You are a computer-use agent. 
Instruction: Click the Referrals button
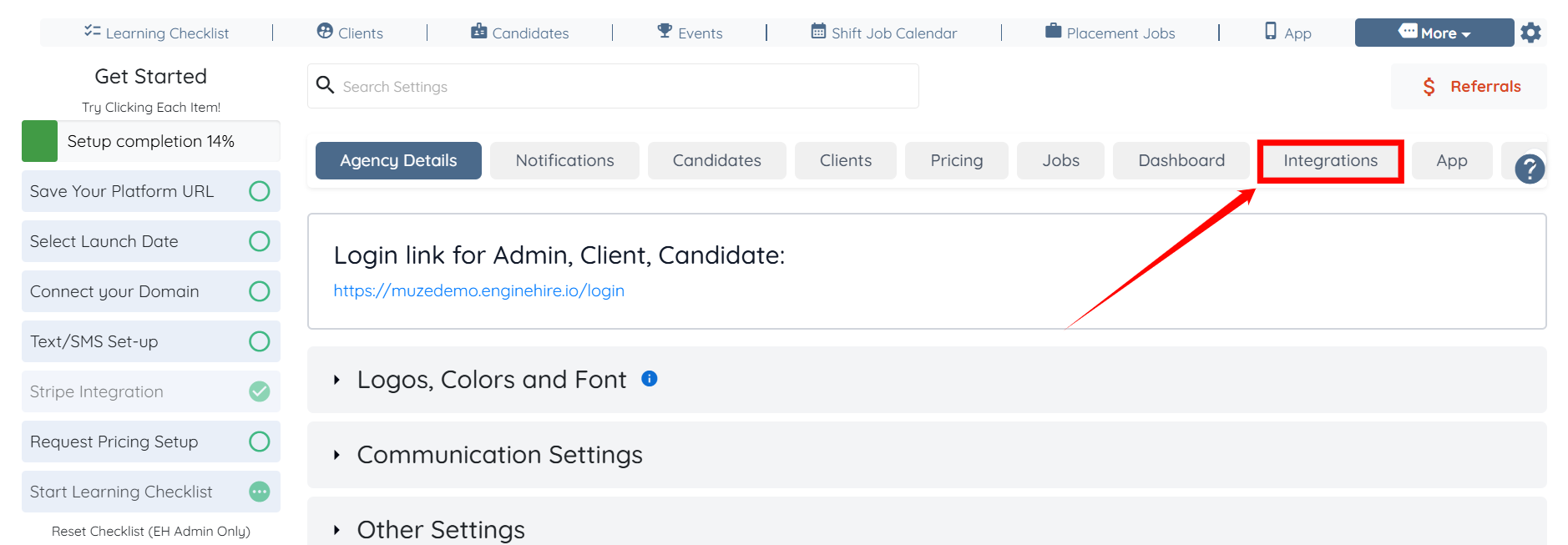tap(1469, 86)
